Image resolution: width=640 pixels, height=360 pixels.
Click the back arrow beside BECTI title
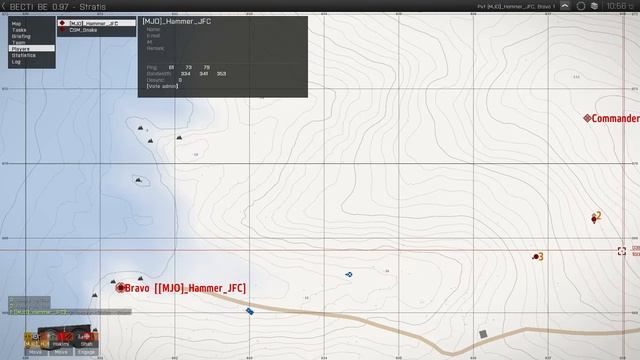pyautogui.click(x=4, y=6)
